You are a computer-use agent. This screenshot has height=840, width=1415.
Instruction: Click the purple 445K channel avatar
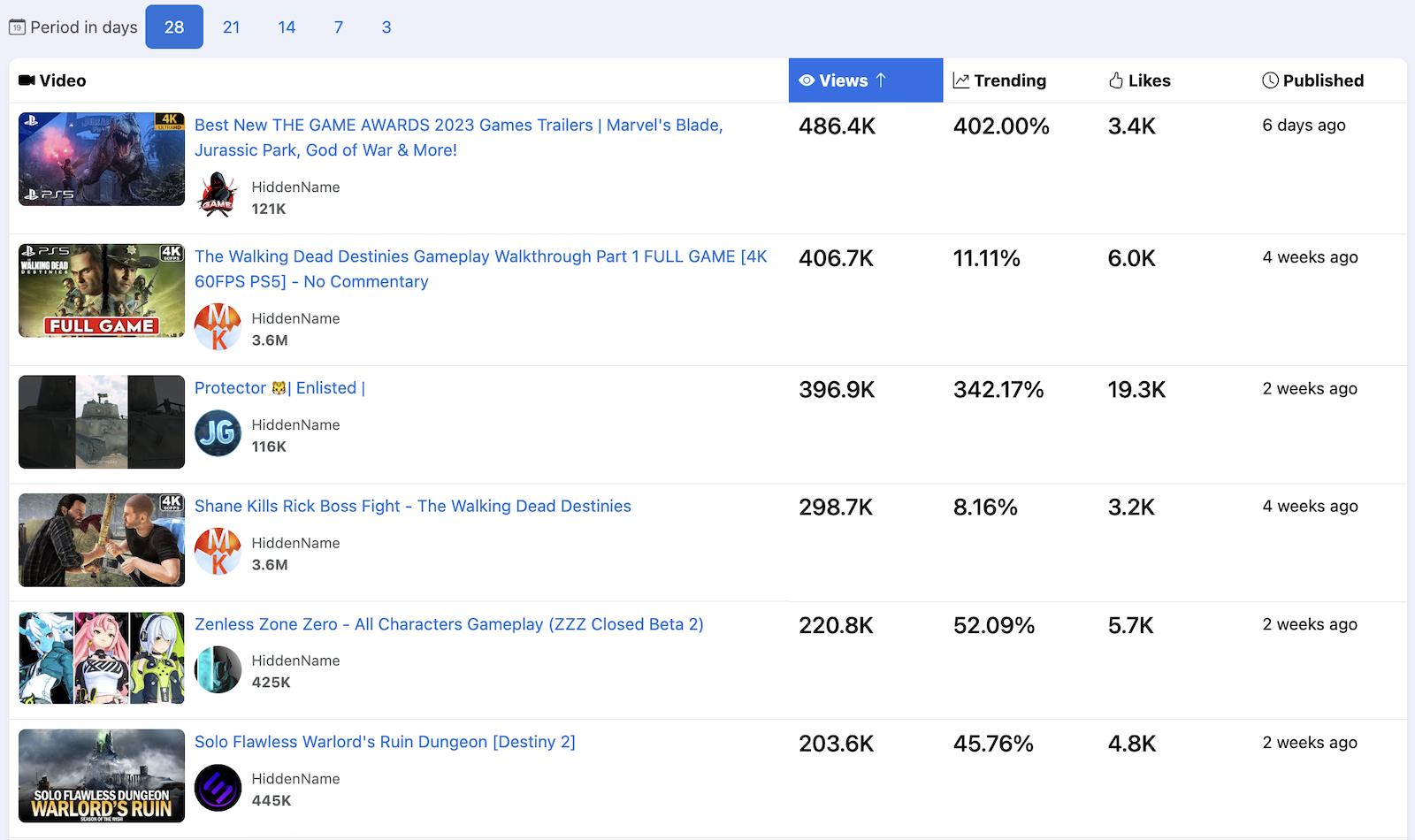(x=218, y=788)
